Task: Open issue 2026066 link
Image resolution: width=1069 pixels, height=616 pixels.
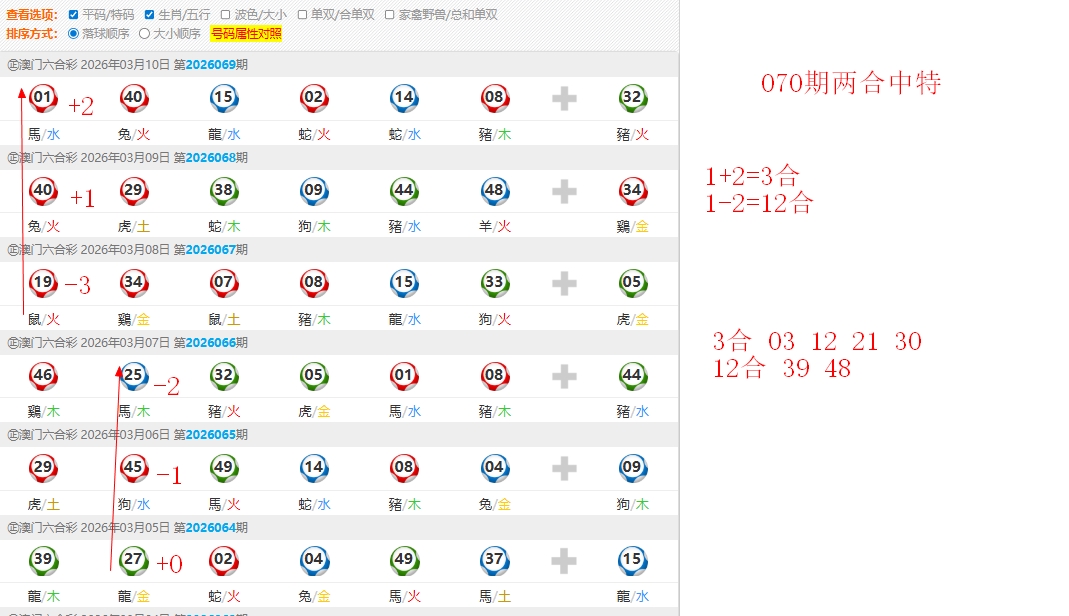Action: click(x=210, y=343)
